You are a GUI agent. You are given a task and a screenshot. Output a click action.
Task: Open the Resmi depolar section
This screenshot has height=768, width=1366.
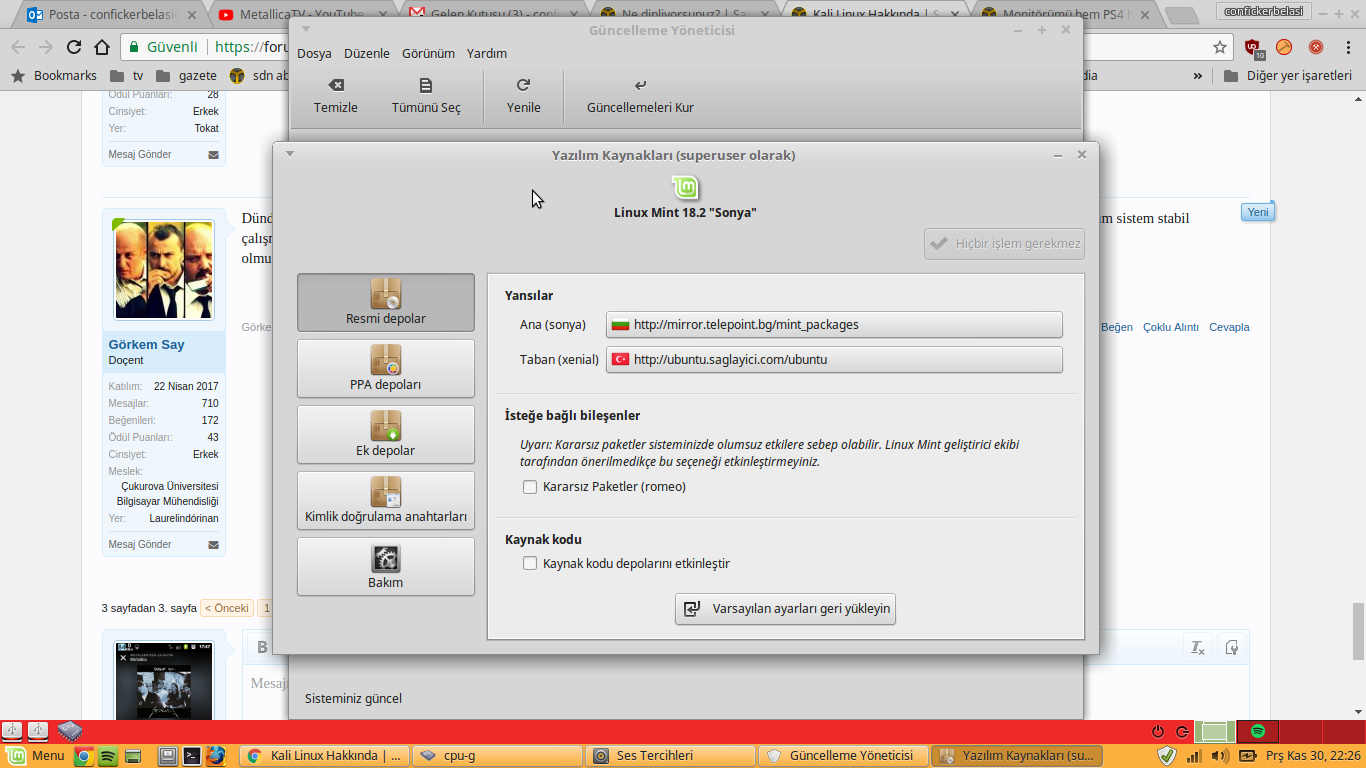(x=386, y=302)
